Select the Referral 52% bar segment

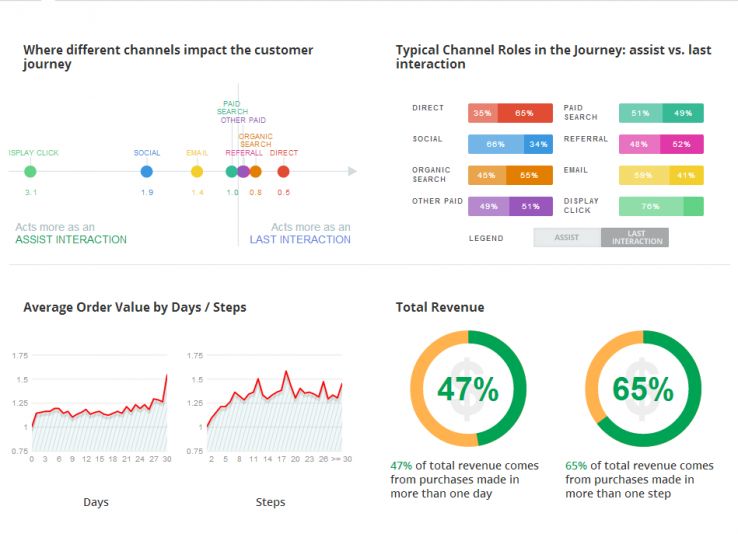(683, 145)
